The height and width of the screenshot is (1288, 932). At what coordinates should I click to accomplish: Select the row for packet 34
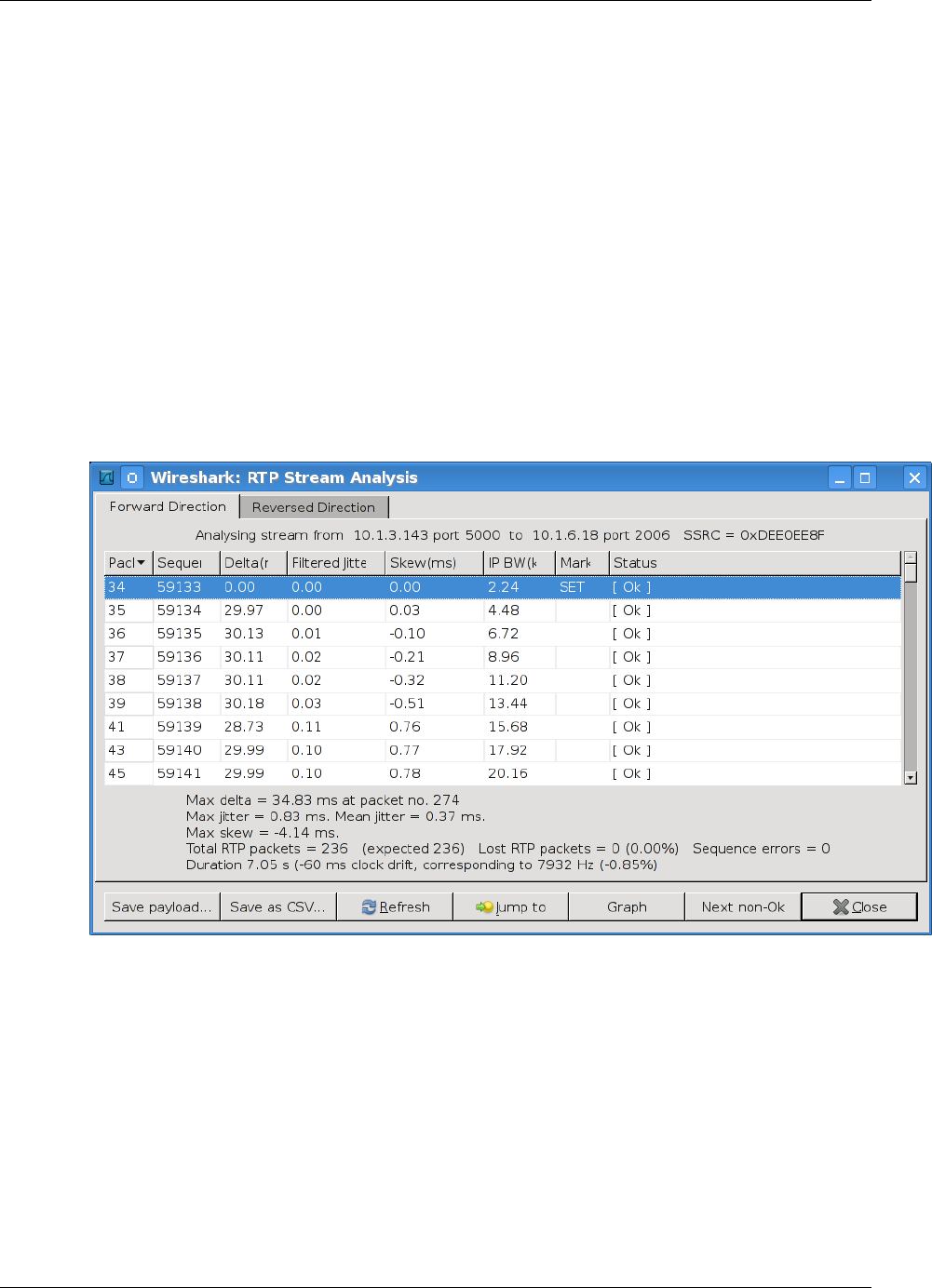point(503,587)
